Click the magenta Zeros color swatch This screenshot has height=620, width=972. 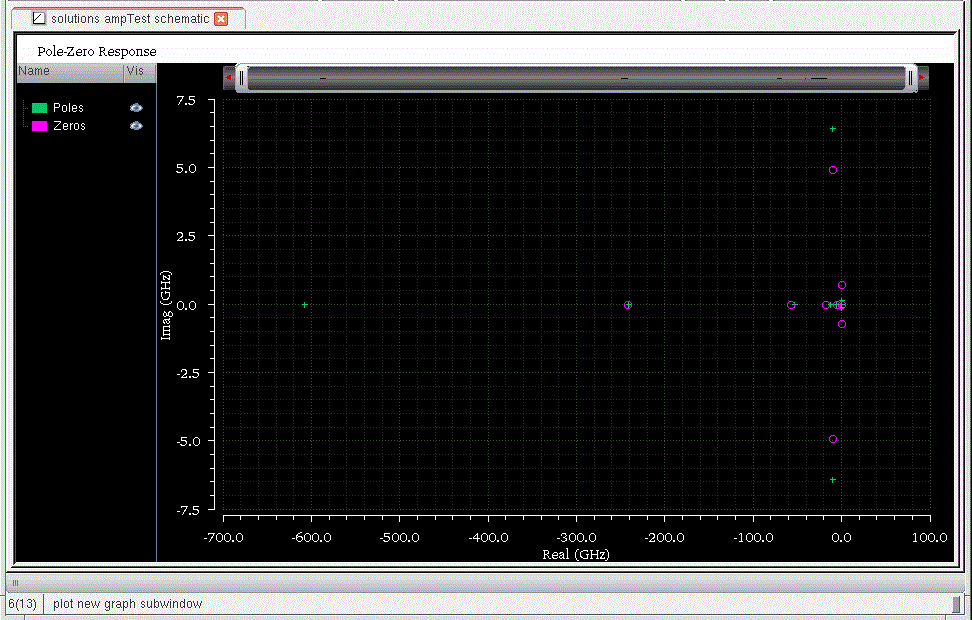[40, 126]
